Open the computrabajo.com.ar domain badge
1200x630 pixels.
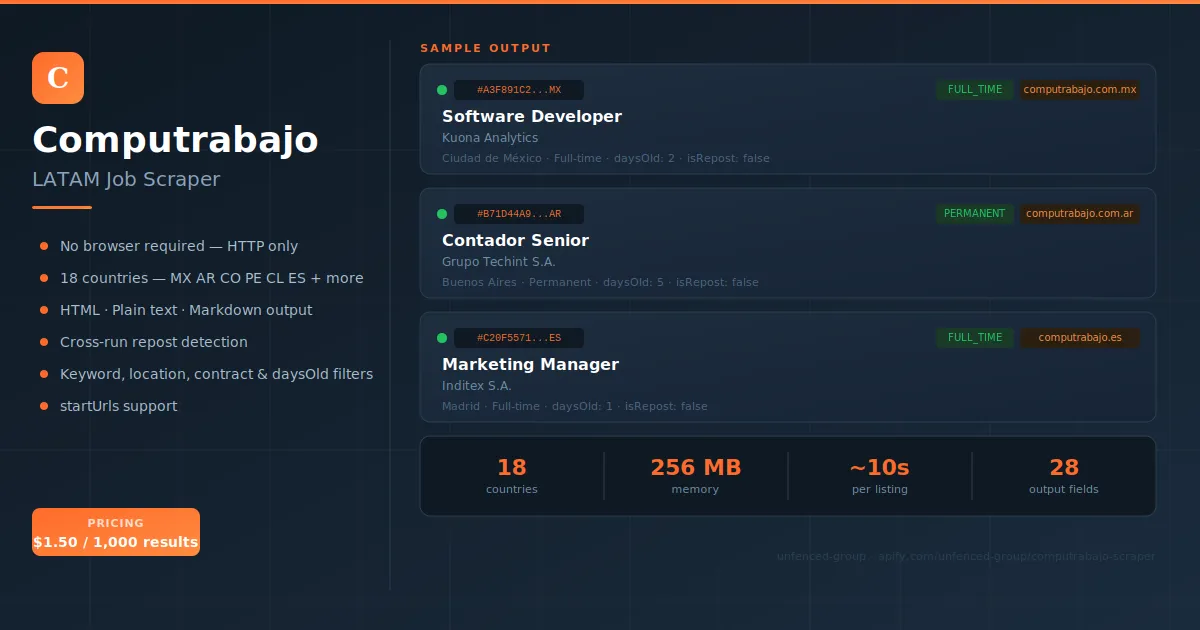(x=1080, y=214)
